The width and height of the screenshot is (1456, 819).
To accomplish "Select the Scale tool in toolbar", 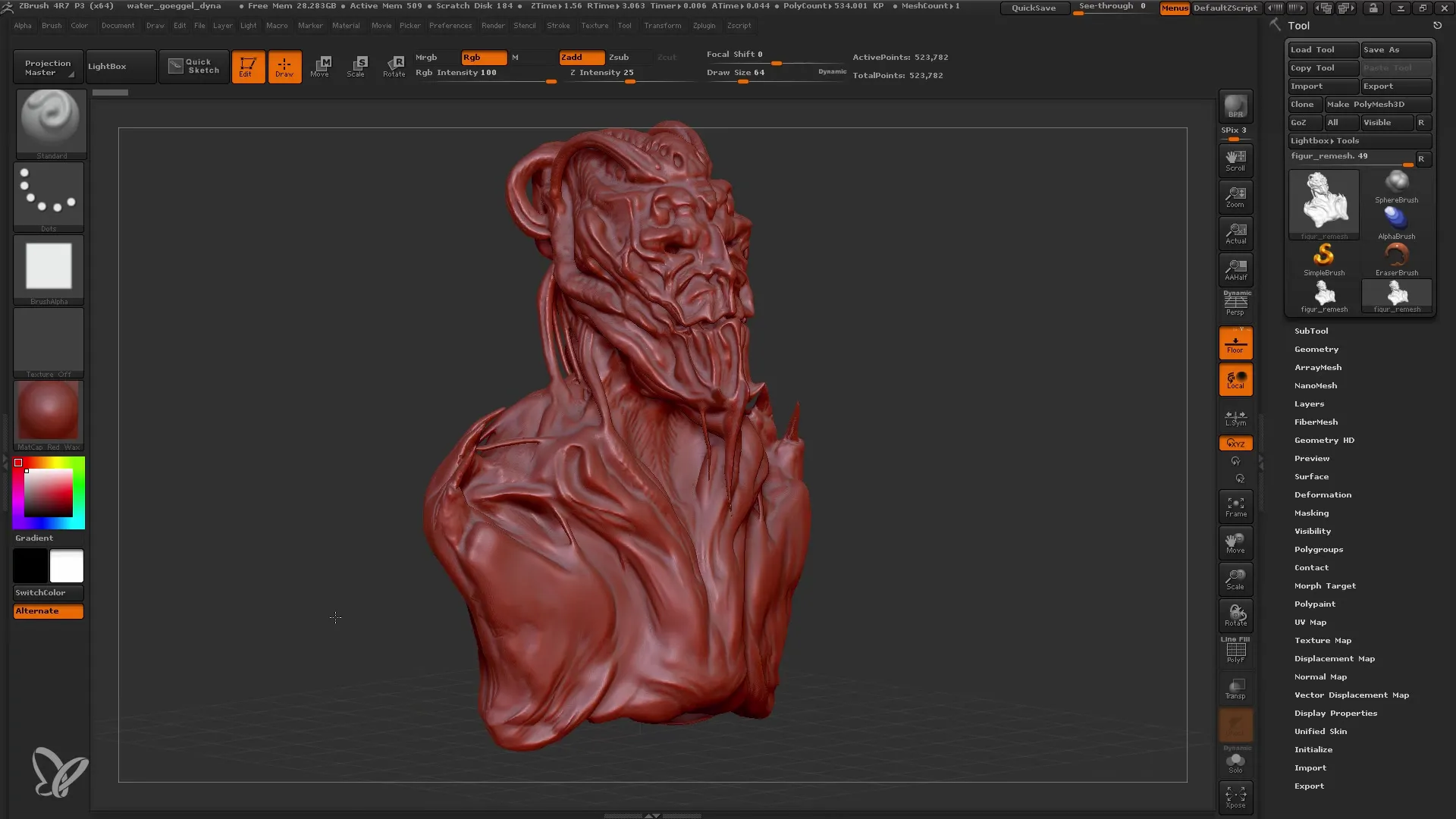I will [357, 66].
